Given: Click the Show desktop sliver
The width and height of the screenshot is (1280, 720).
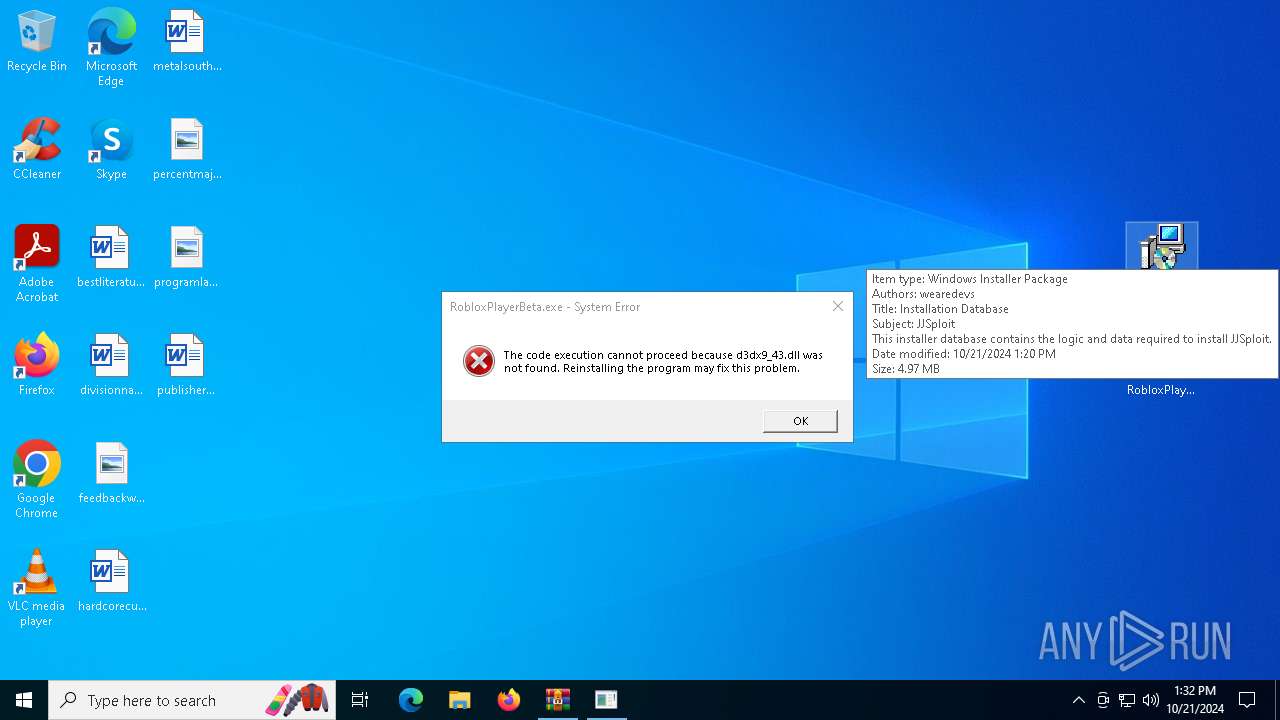Looking at the screenshot, I should click(x=1277, y=700).
